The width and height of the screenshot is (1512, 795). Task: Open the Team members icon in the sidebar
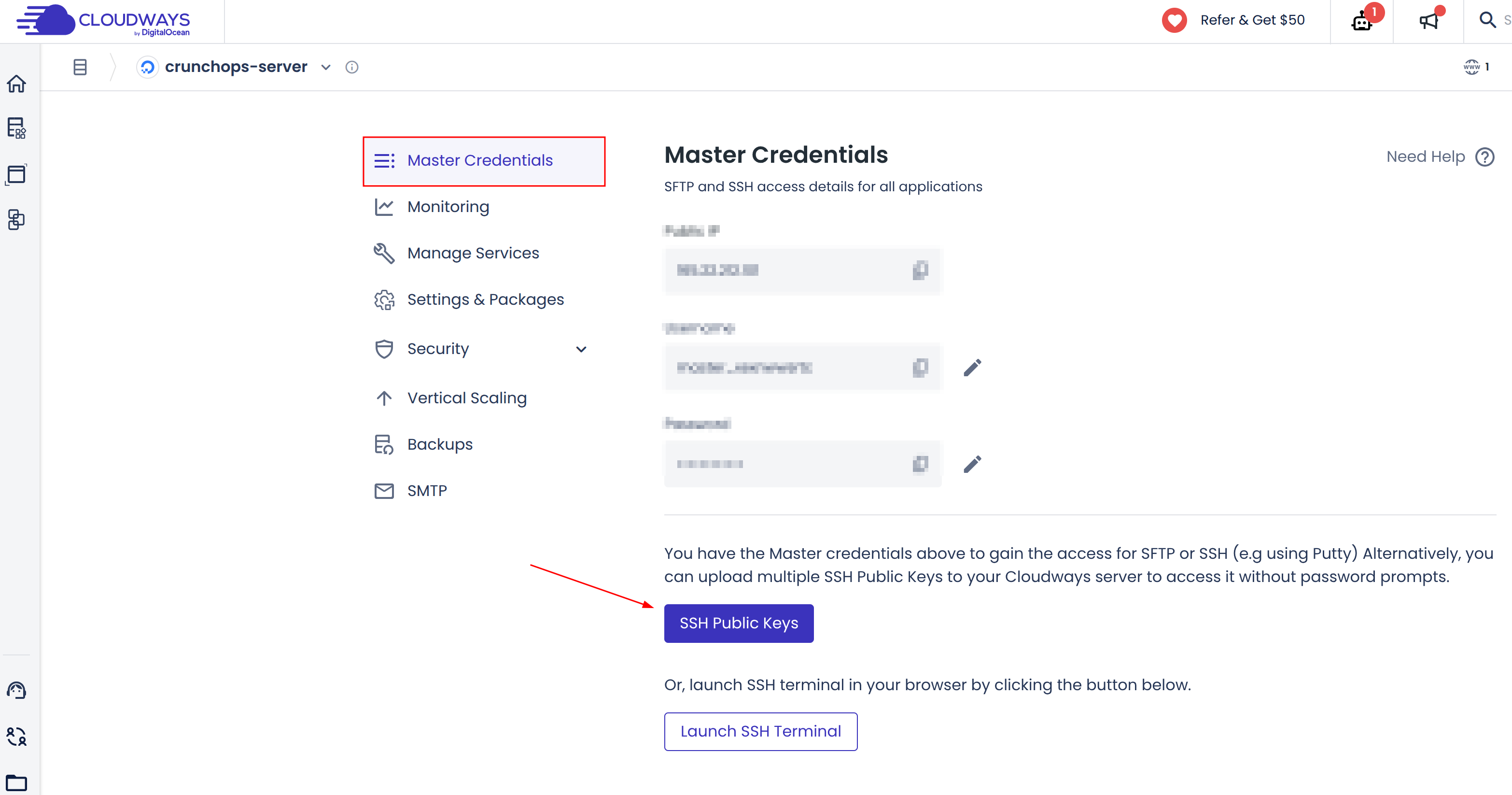(x=16, y=736)
